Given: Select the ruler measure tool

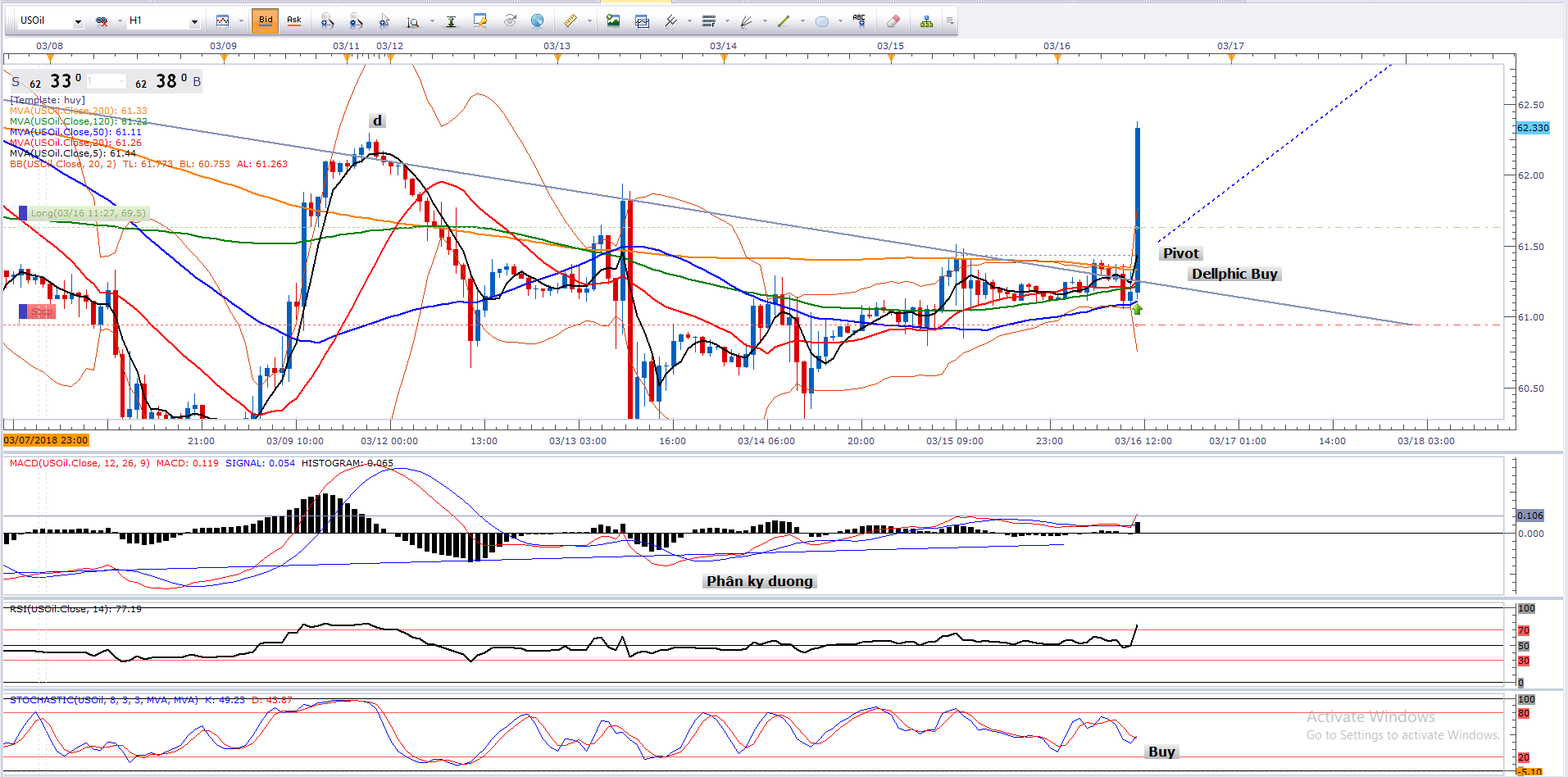Looking at the screenshot, I should point(570,21).
